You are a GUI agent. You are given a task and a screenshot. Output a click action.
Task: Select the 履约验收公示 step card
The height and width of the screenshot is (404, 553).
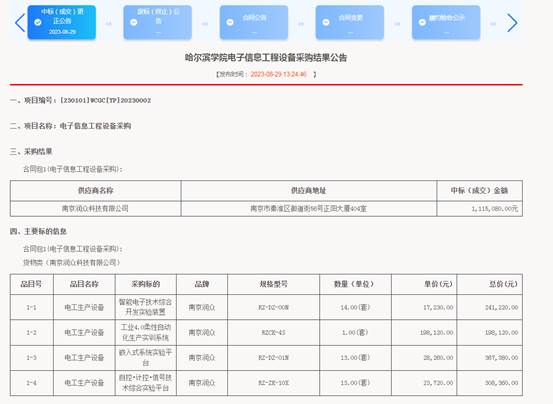tap(446, 22)
